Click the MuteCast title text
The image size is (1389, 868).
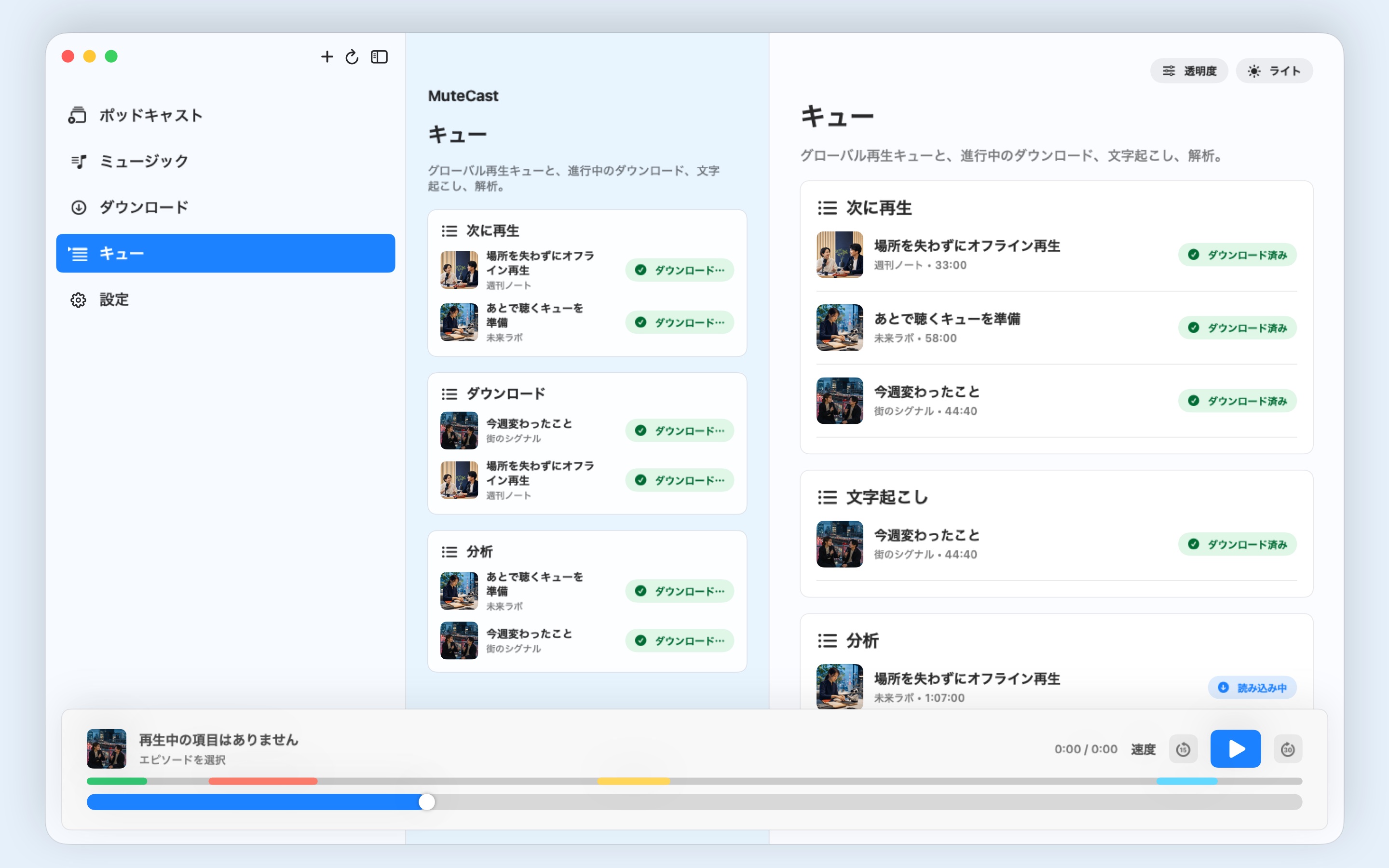click(x=463, y=96)
